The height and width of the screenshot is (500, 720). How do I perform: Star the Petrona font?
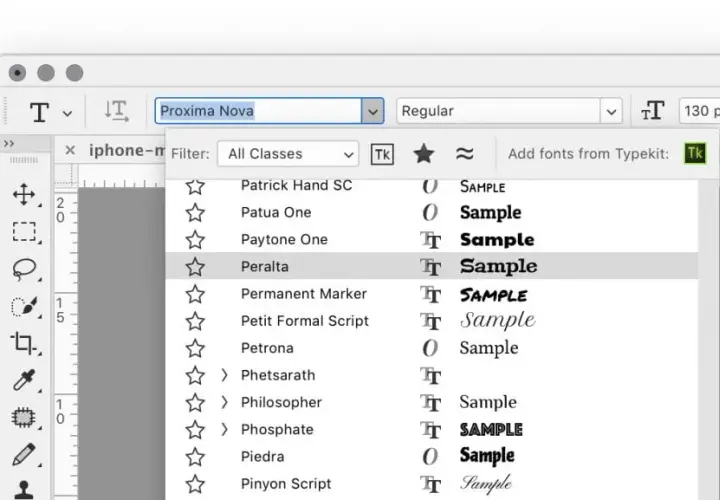coord(195,348)
